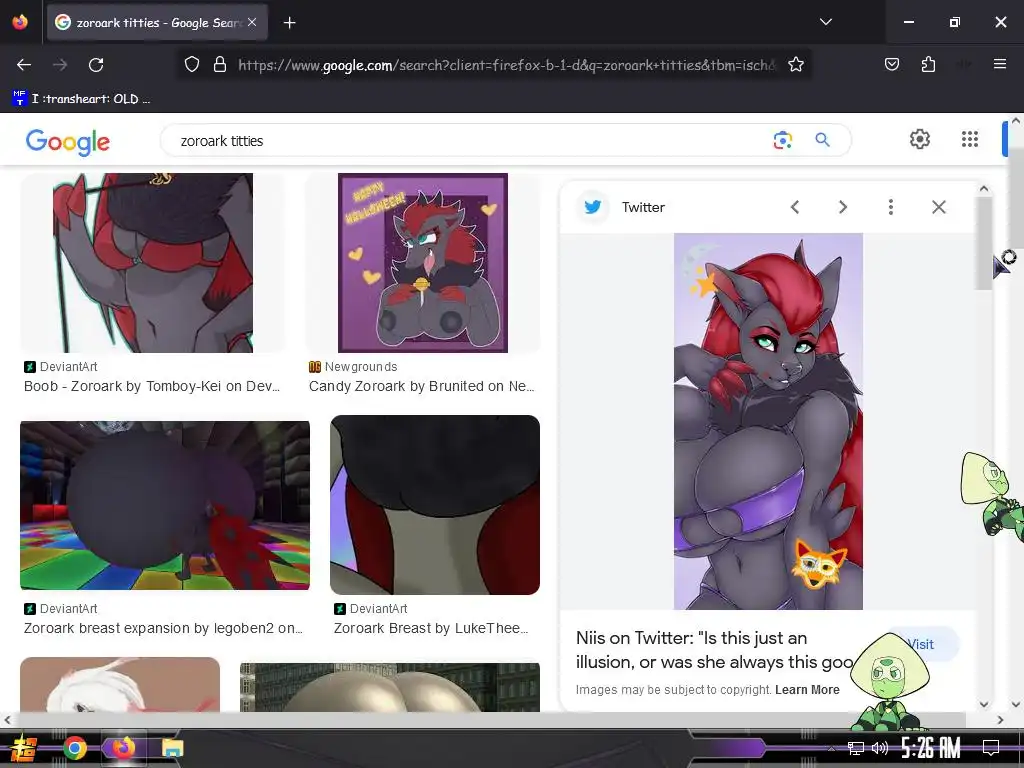Open the 'Niis on Twitter' title link
This screenshot has width=1024, height=768.
click(715, 650)
